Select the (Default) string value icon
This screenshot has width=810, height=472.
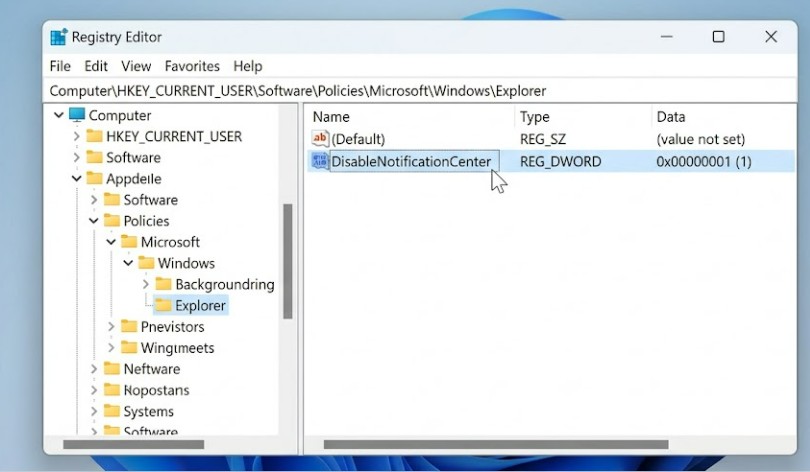coord(320,138)
